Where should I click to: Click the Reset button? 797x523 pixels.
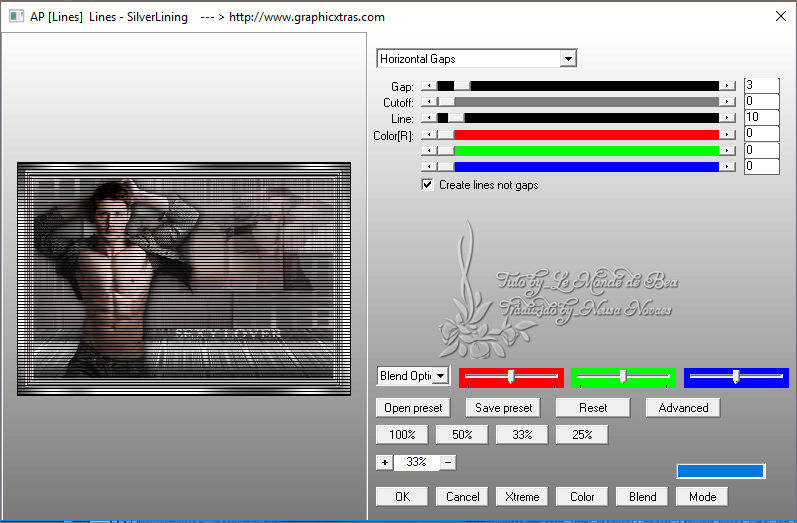[x=593, y=408]
